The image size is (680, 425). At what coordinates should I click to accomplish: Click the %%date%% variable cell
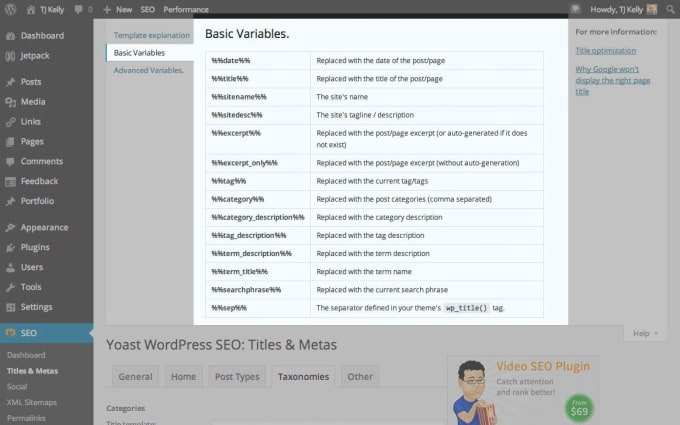pos(258,61)
